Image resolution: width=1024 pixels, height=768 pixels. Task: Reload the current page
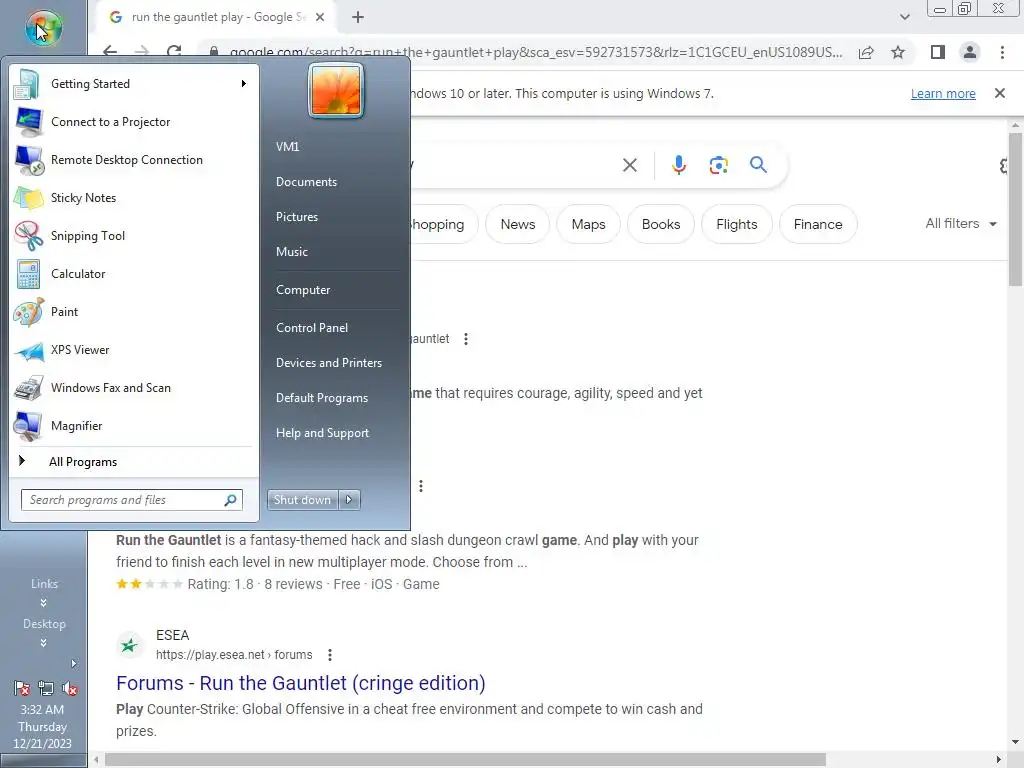(174, 52)
